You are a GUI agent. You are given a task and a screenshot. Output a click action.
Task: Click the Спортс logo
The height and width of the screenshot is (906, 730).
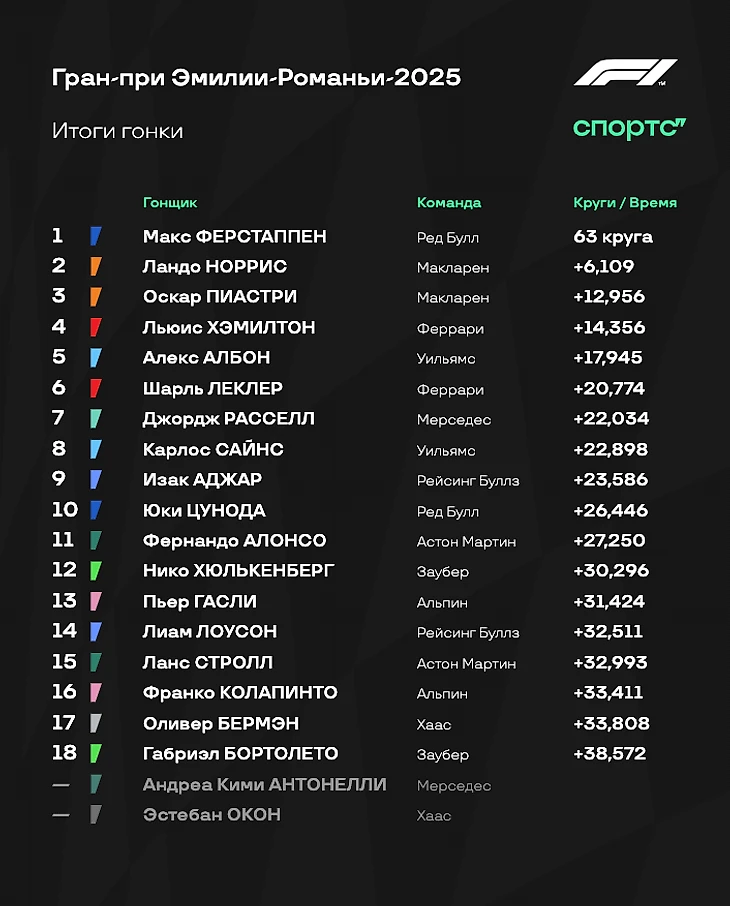(x=629, y=128)
